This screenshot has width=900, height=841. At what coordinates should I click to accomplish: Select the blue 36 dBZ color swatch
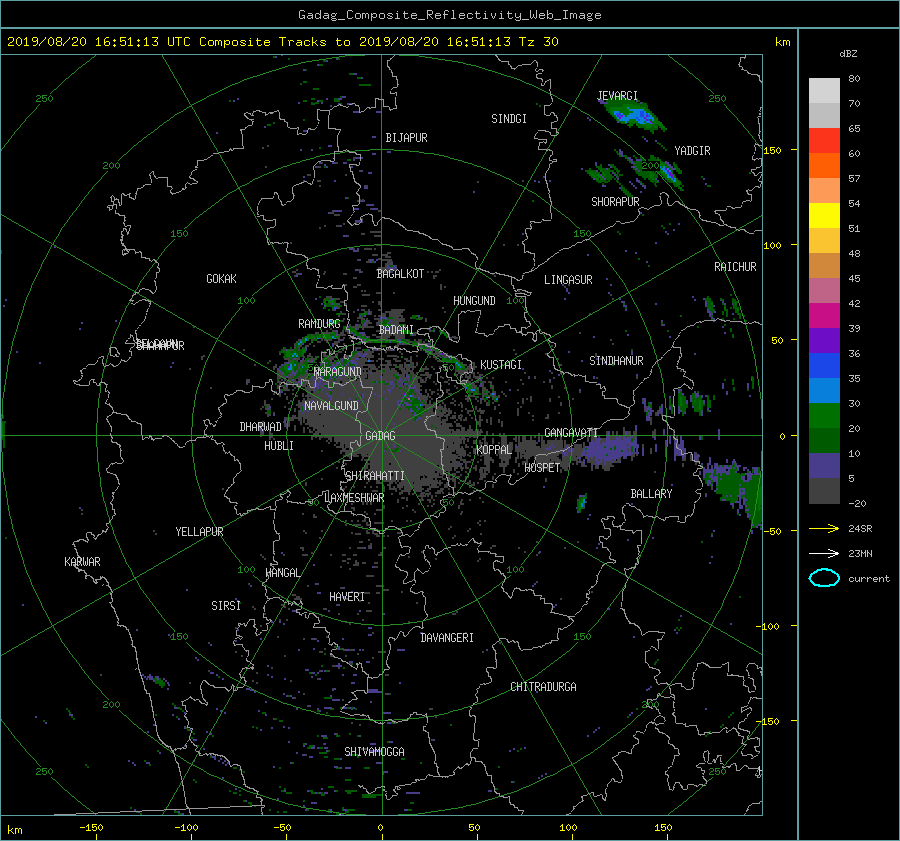click(824, 365)
